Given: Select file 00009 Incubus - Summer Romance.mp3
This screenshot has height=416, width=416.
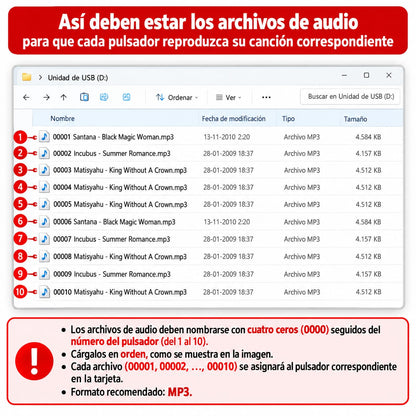Looking at the screenshot, I should pos(112,274).
